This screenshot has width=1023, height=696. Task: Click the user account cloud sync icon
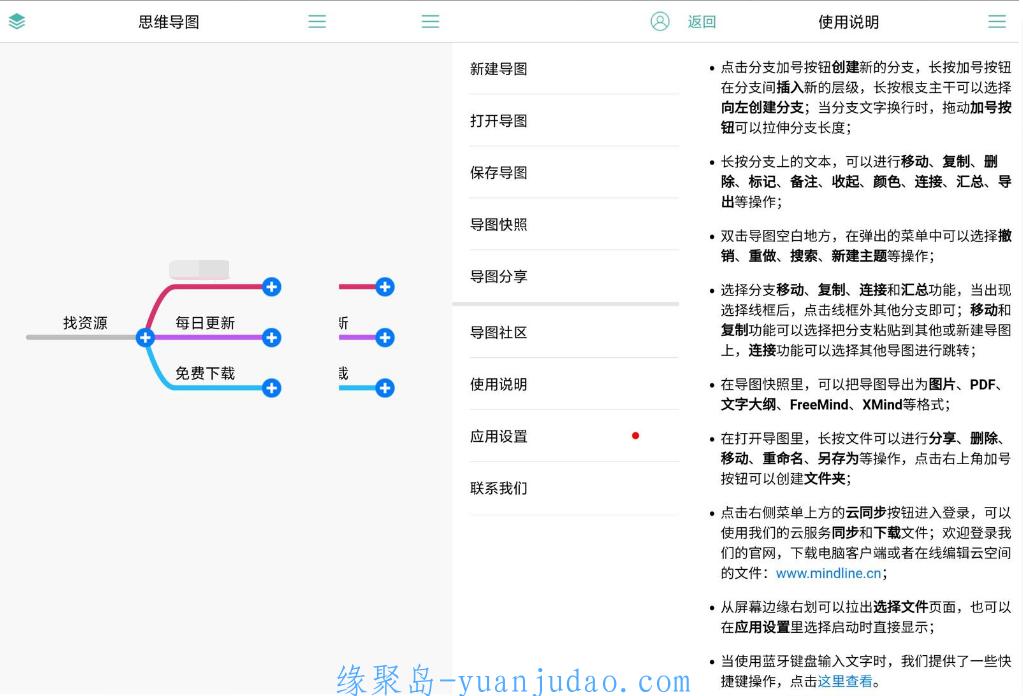tap(659, 21)
